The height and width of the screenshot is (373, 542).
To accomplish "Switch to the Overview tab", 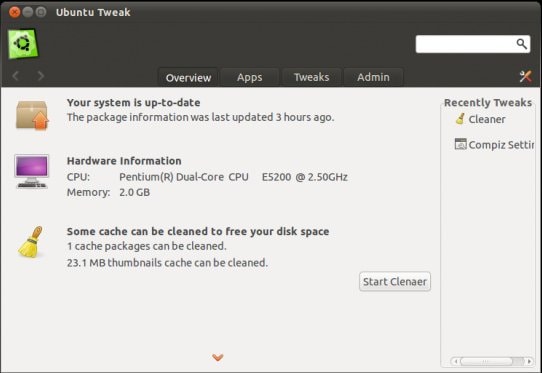I will tap(188, 77).
